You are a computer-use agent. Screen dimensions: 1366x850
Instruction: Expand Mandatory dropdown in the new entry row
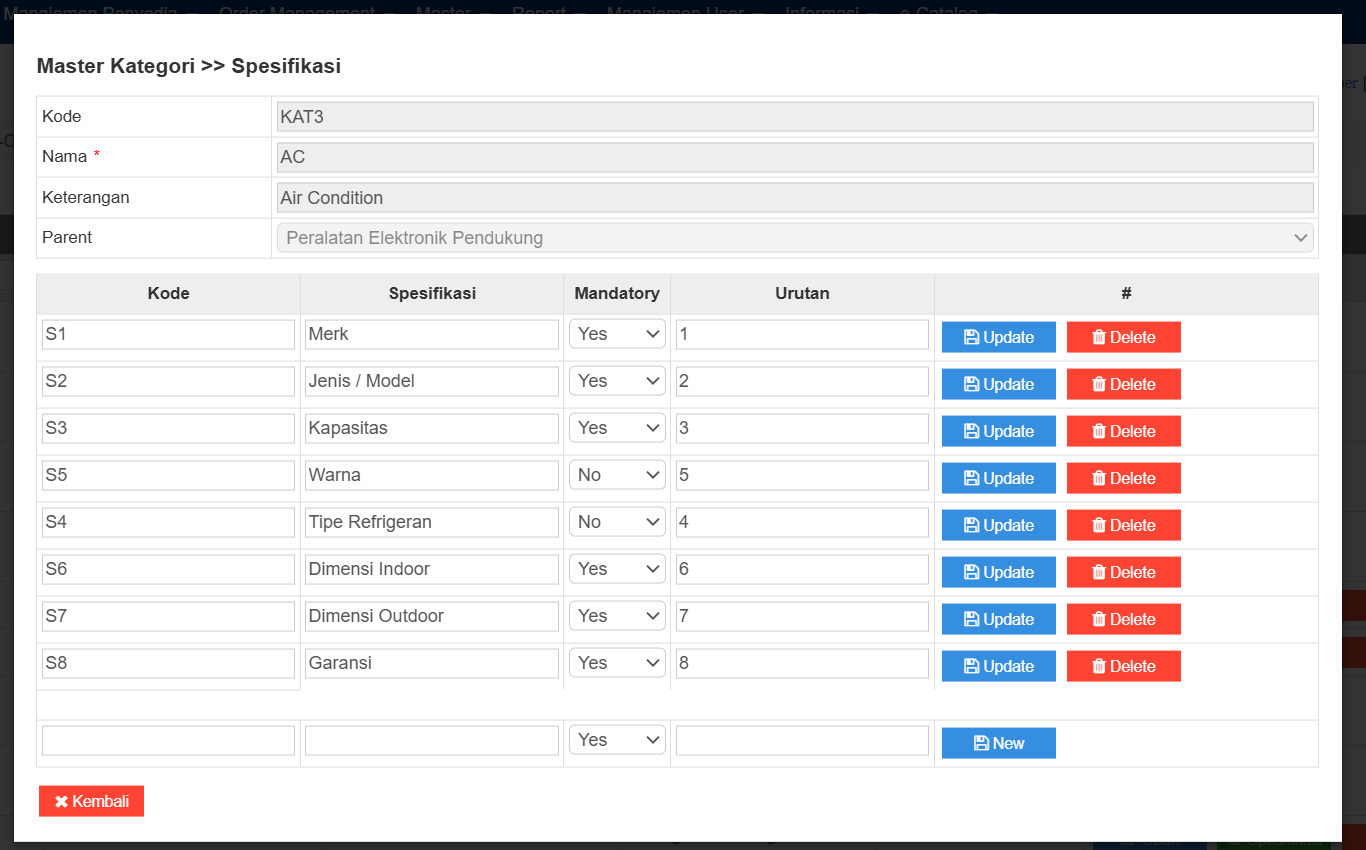point(617,740)
